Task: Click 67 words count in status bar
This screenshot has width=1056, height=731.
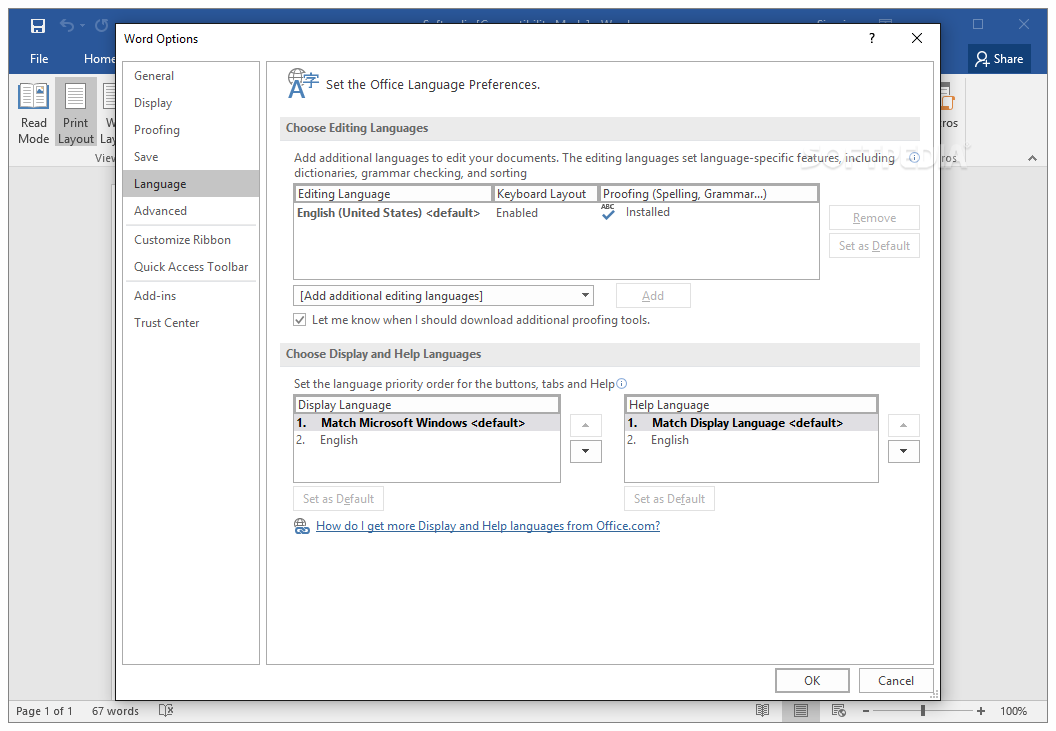Action: [115, 711]
